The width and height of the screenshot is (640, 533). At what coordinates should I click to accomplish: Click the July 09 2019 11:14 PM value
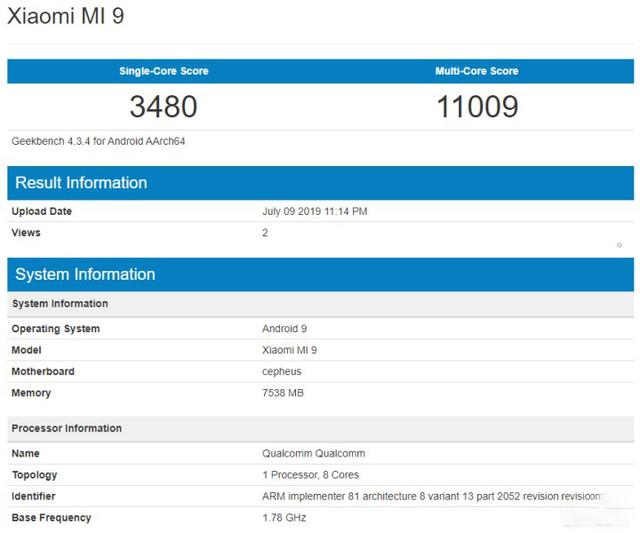click(315, 211)
